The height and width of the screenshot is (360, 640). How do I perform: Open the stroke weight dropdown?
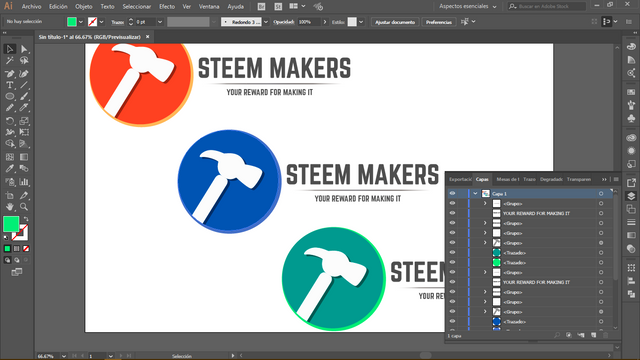tap(160, 22)
